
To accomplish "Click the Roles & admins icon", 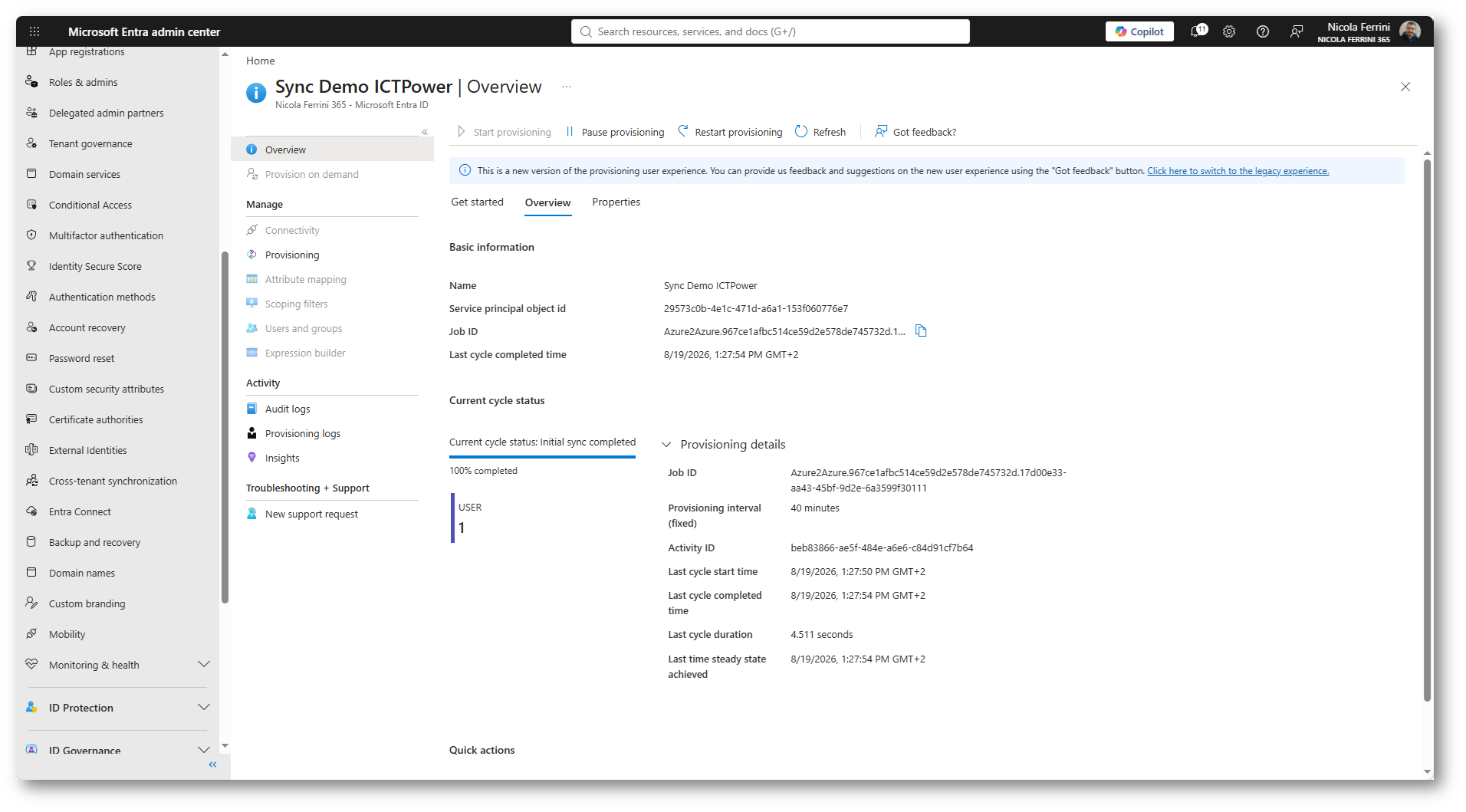I will tap(31, 82).
